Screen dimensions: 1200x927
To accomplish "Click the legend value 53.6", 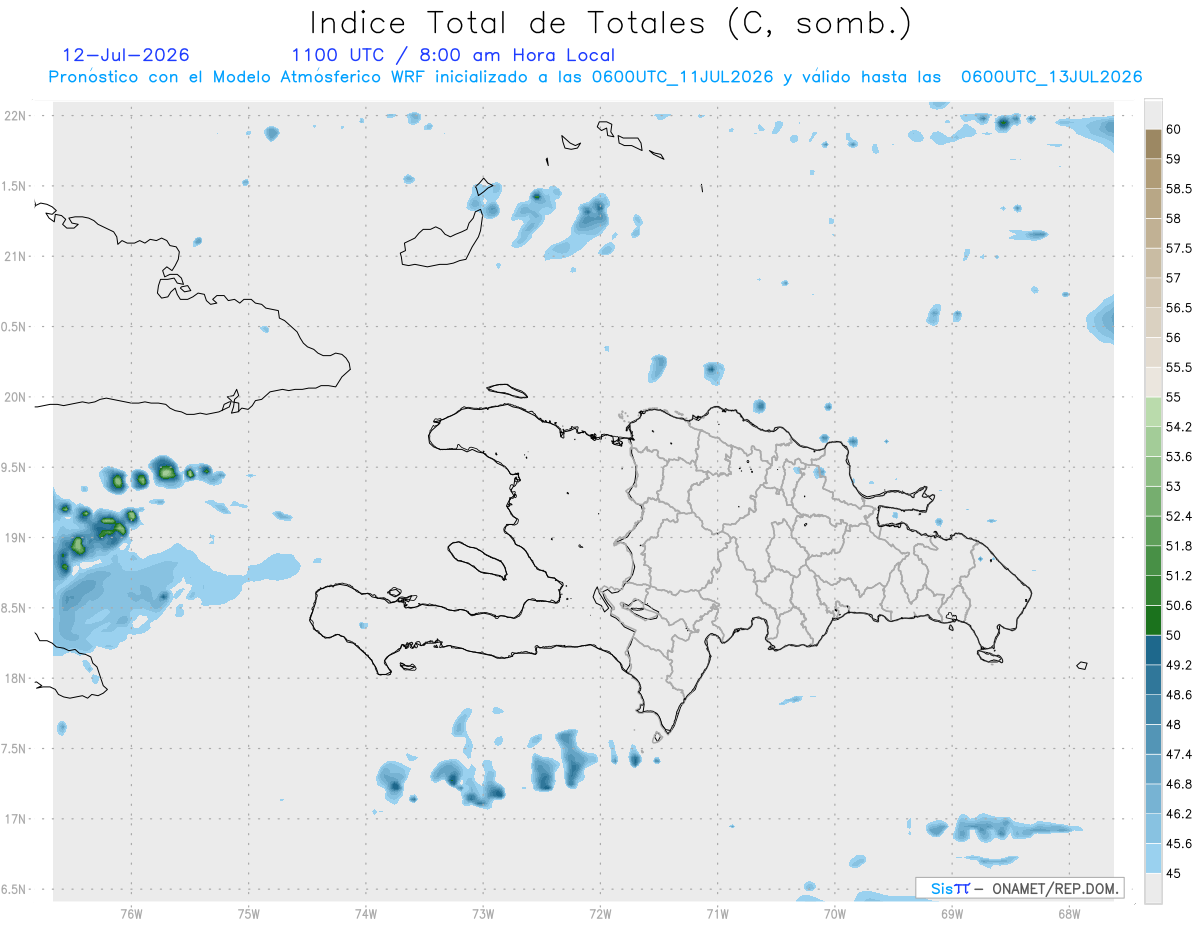I will tap(1179, 457).
